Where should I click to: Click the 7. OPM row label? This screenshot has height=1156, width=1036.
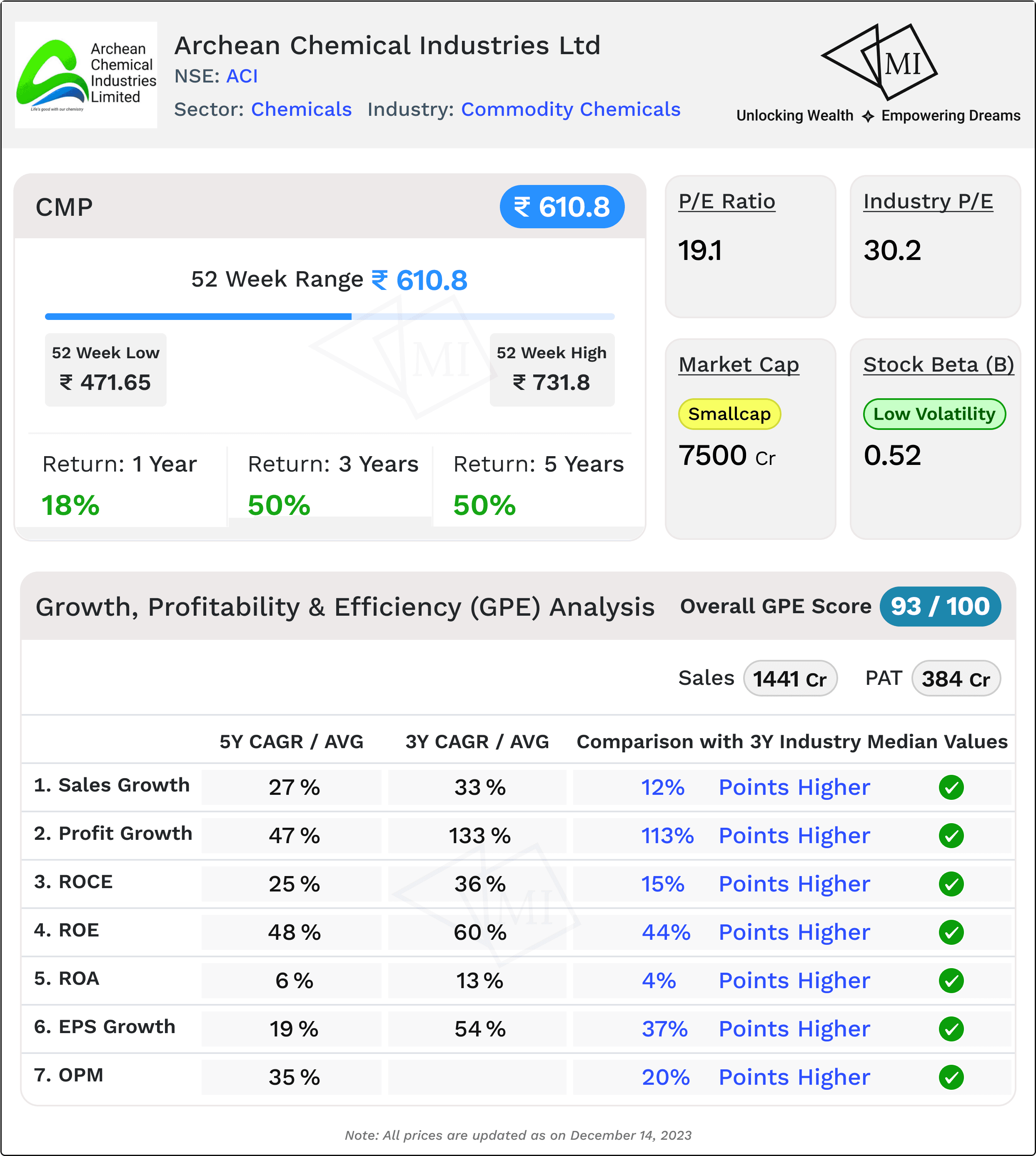pos(69,1075)
